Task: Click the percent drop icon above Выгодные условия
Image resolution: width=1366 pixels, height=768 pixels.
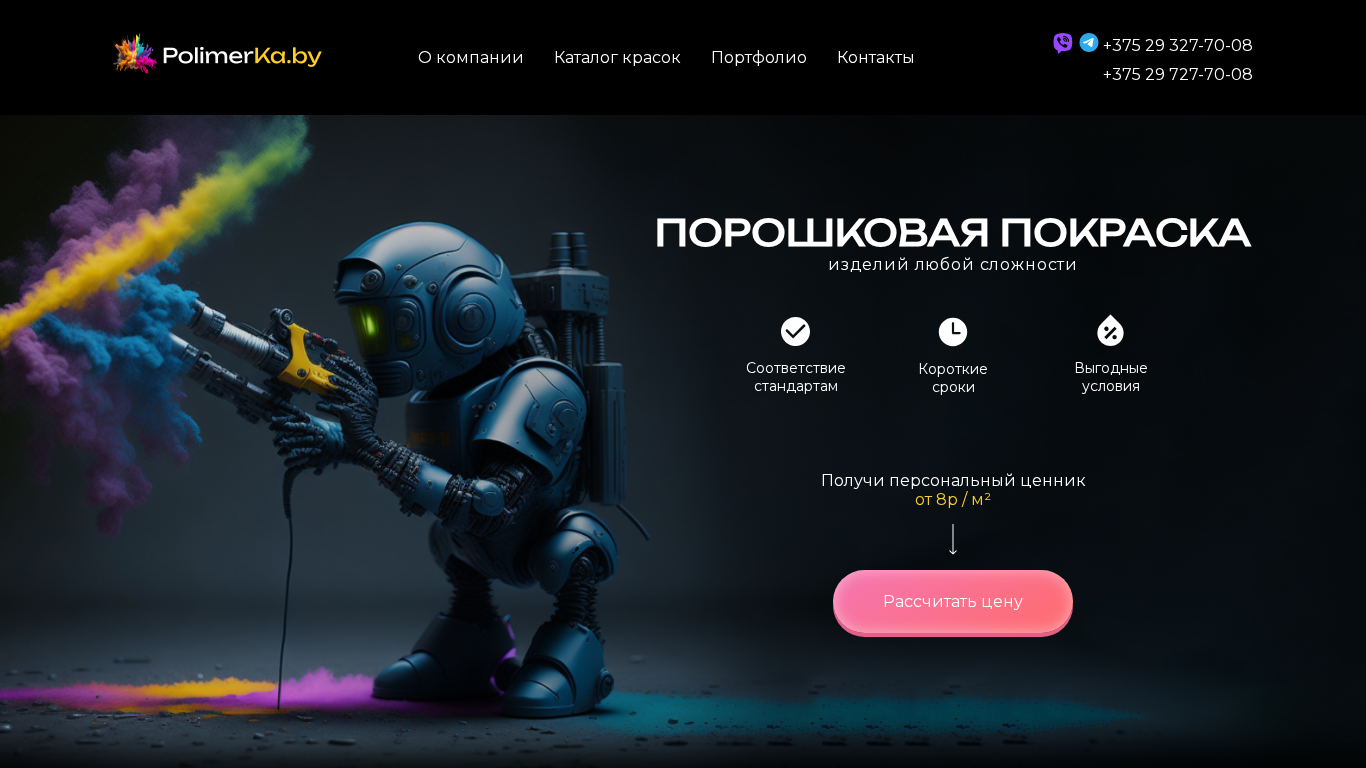Action: 1110,330
